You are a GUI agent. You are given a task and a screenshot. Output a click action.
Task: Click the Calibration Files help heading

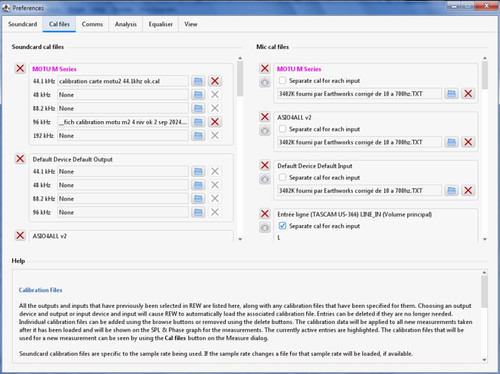40,290
